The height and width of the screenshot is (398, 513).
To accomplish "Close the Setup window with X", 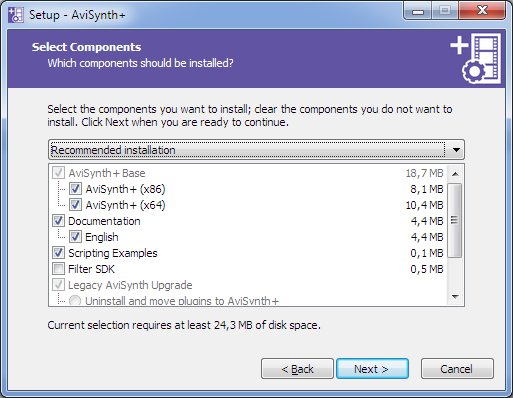I will 482,11.
